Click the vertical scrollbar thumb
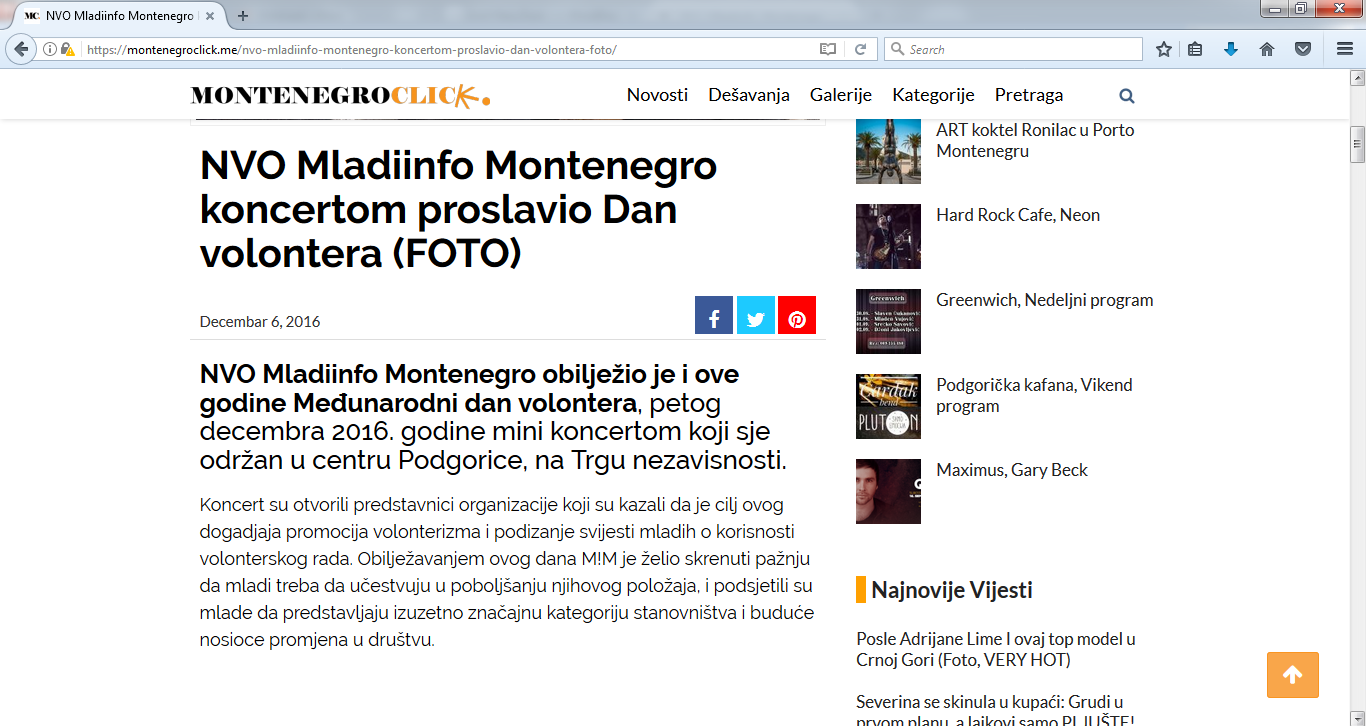Screen dimensions: 1366x726 pos(1357,145)
